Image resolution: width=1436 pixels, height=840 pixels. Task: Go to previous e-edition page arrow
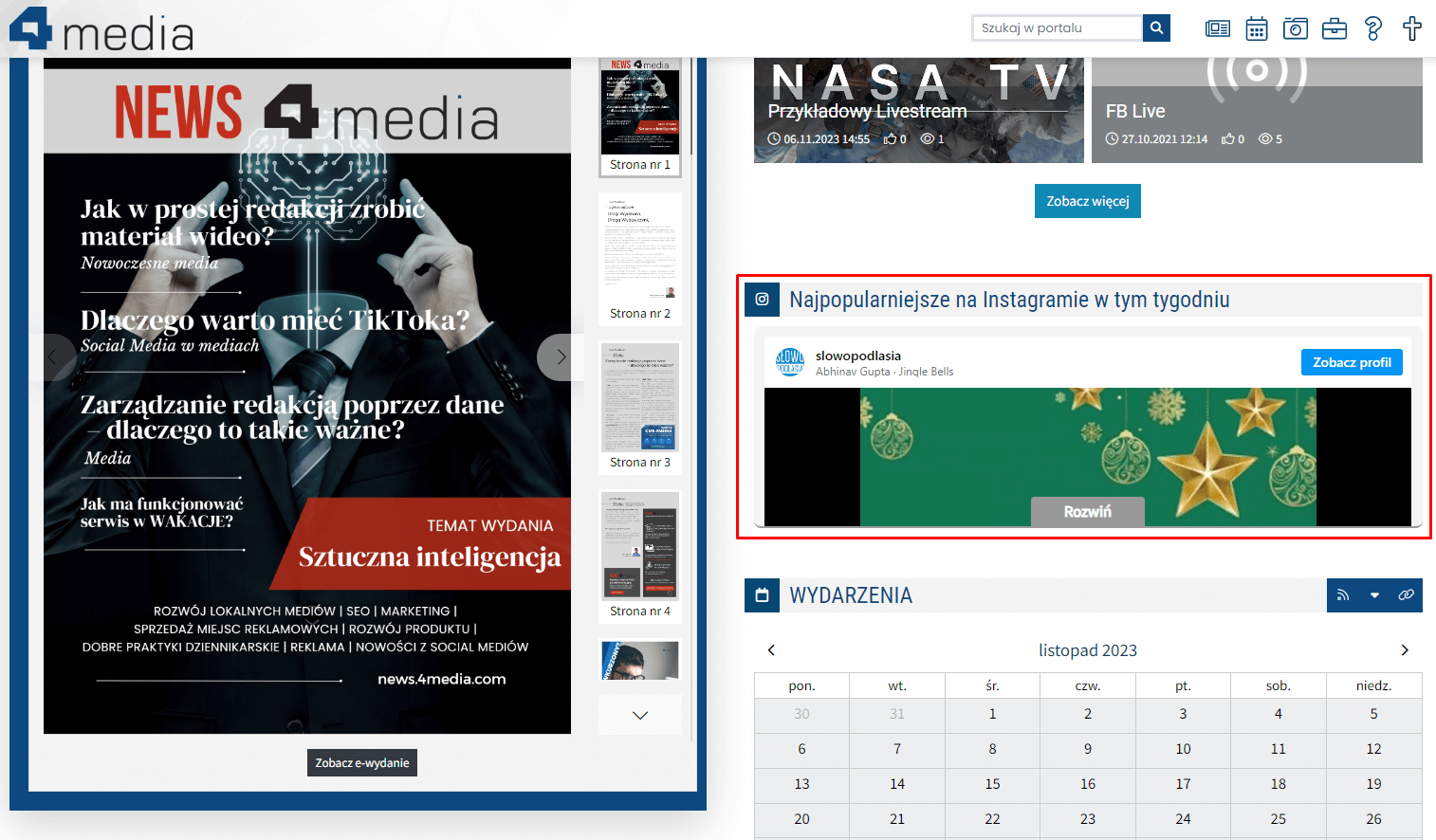click(x=52, y=357)
